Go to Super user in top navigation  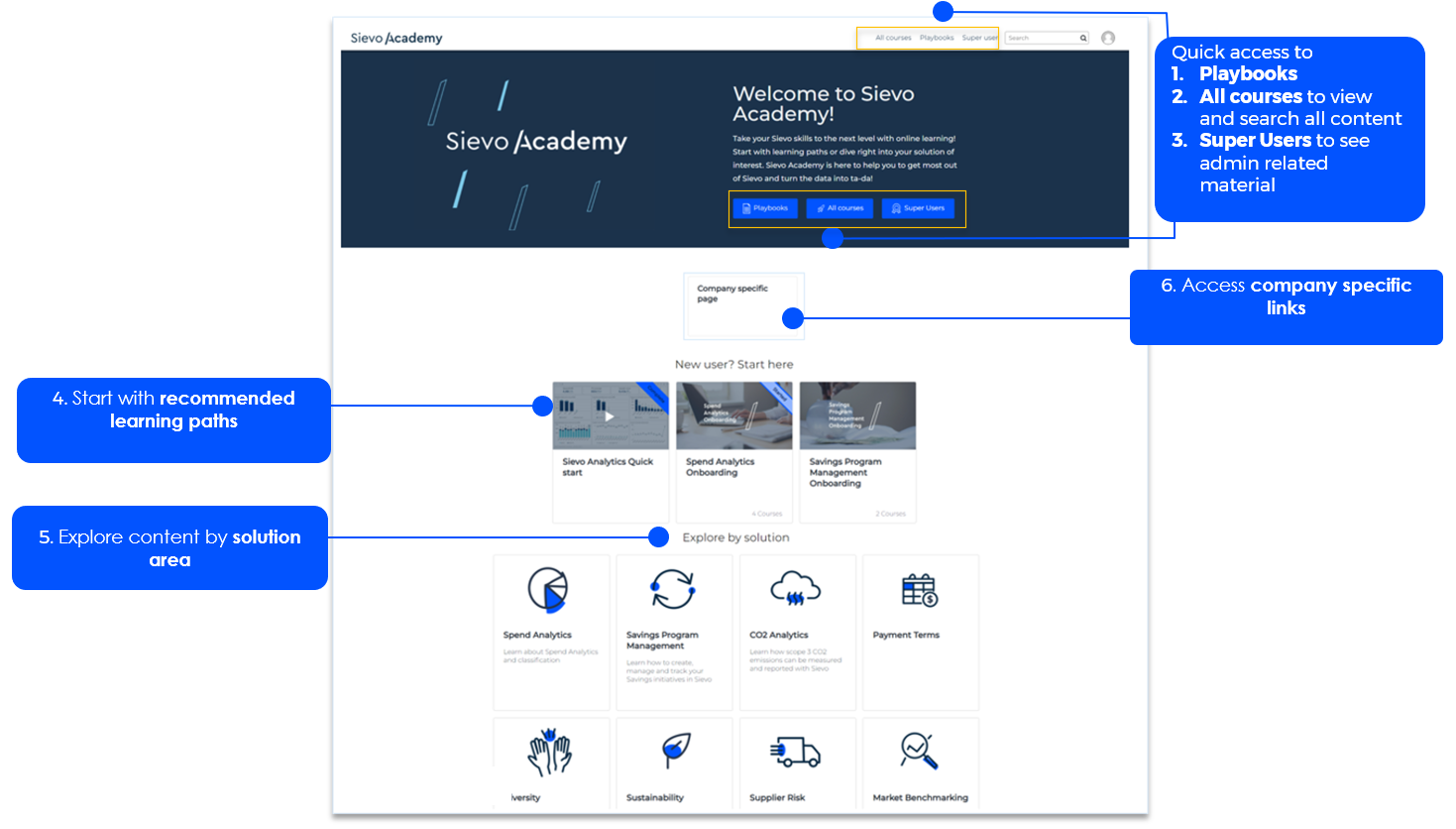tap(979, 38)
